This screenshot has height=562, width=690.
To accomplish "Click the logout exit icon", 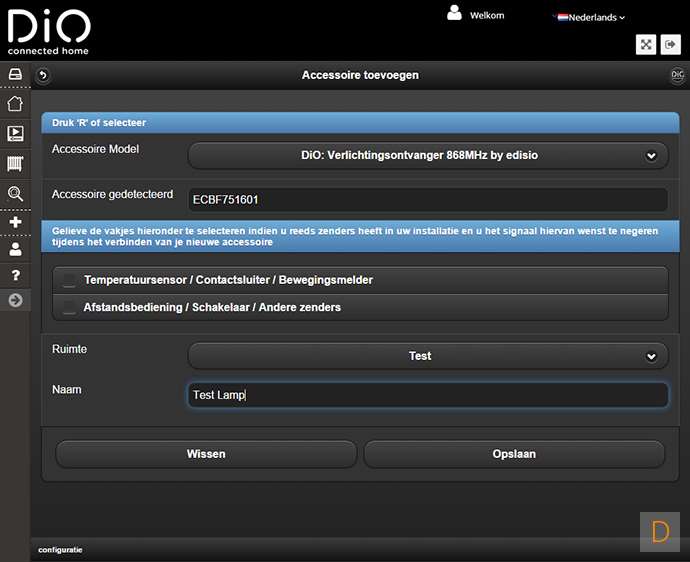I will (671, 44).
